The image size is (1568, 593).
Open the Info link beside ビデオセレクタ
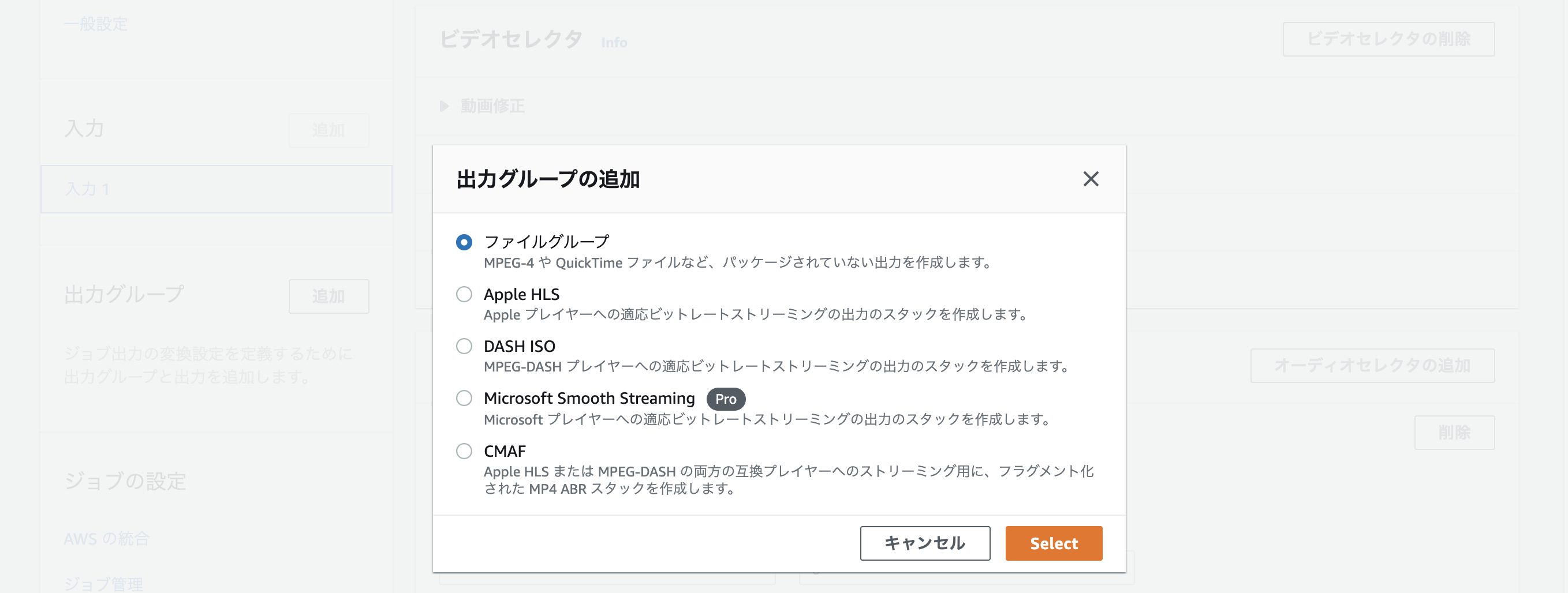point(613,43)
